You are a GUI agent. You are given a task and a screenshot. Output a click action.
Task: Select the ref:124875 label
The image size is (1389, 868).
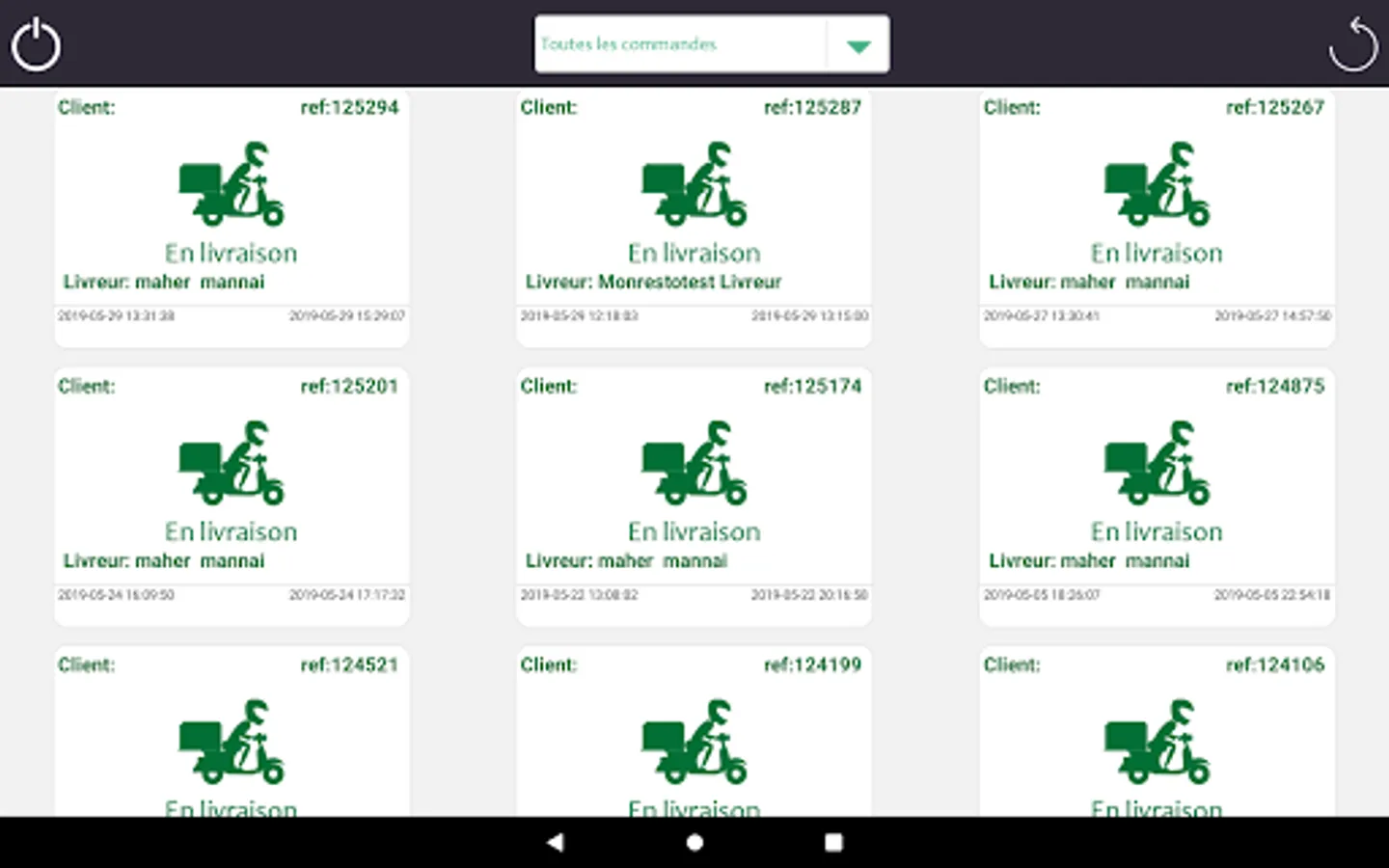pyautogui.click(x=1275, y=386)
